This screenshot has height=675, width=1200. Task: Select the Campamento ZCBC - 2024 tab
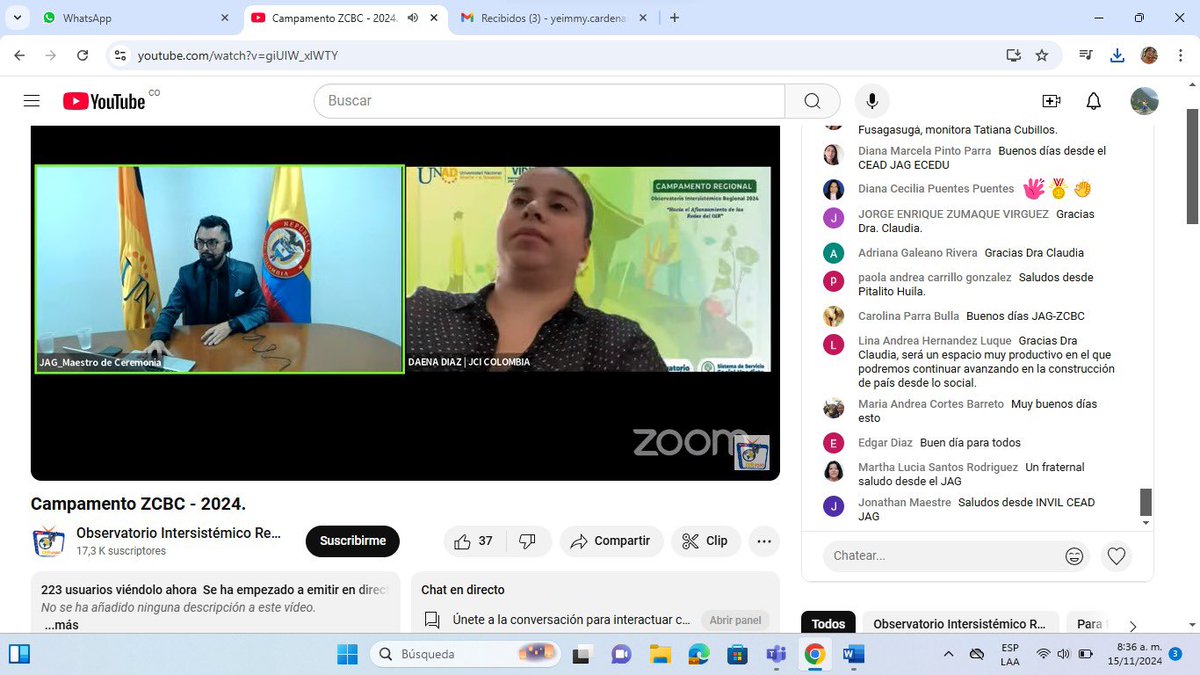343,18
